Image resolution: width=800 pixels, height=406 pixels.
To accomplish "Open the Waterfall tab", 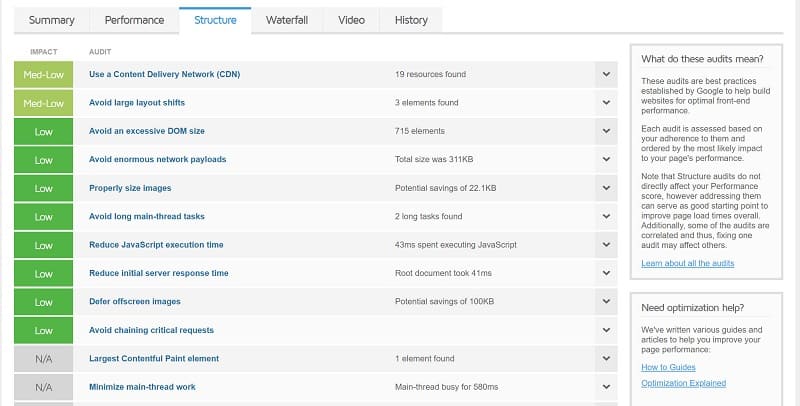I will click(287, 20).
